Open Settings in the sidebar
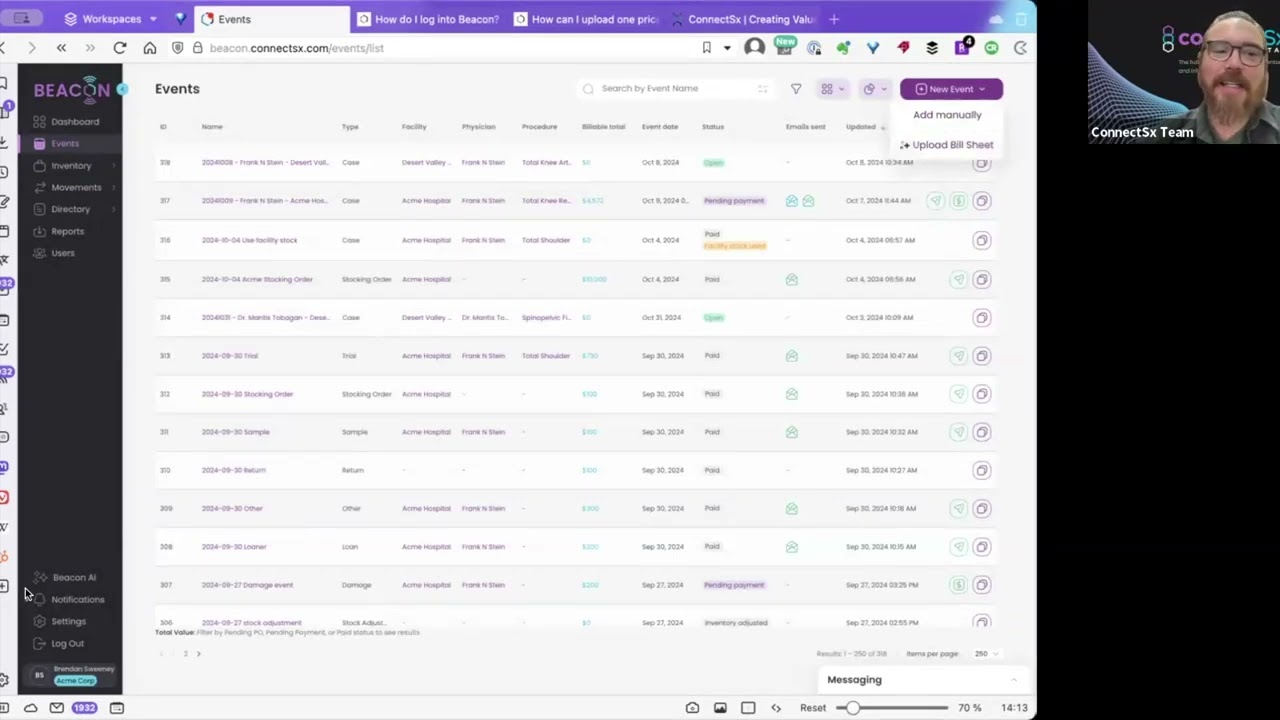The height and width of the screenshot is (720, 1280). coord(66,622)
